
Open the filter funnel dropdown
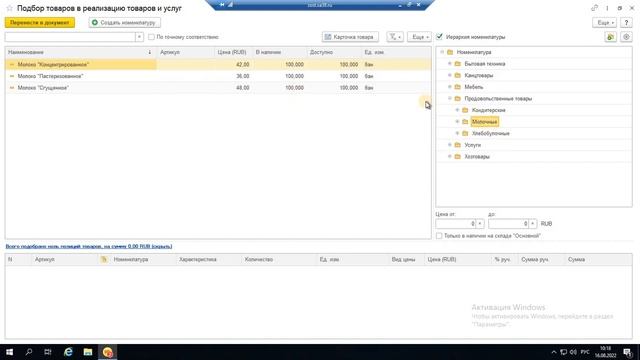(395, 37)
